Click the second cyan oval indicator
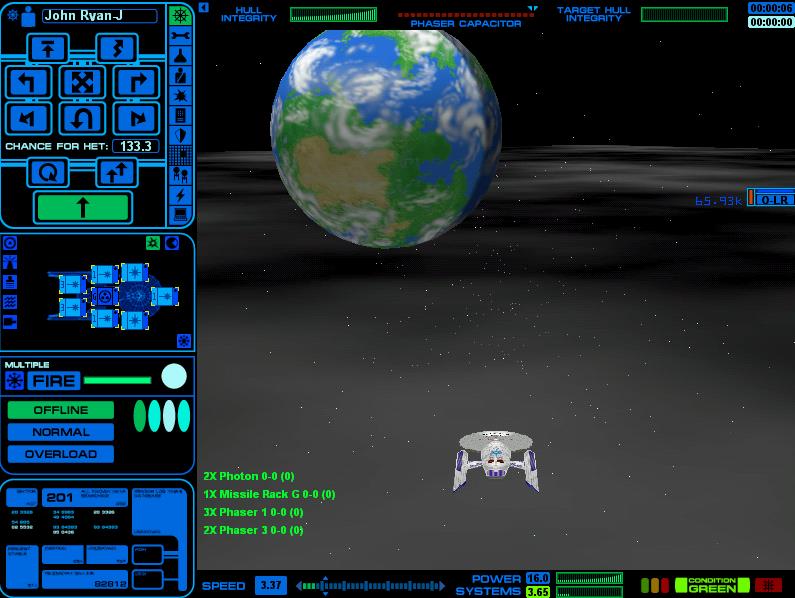 [154, 416]
